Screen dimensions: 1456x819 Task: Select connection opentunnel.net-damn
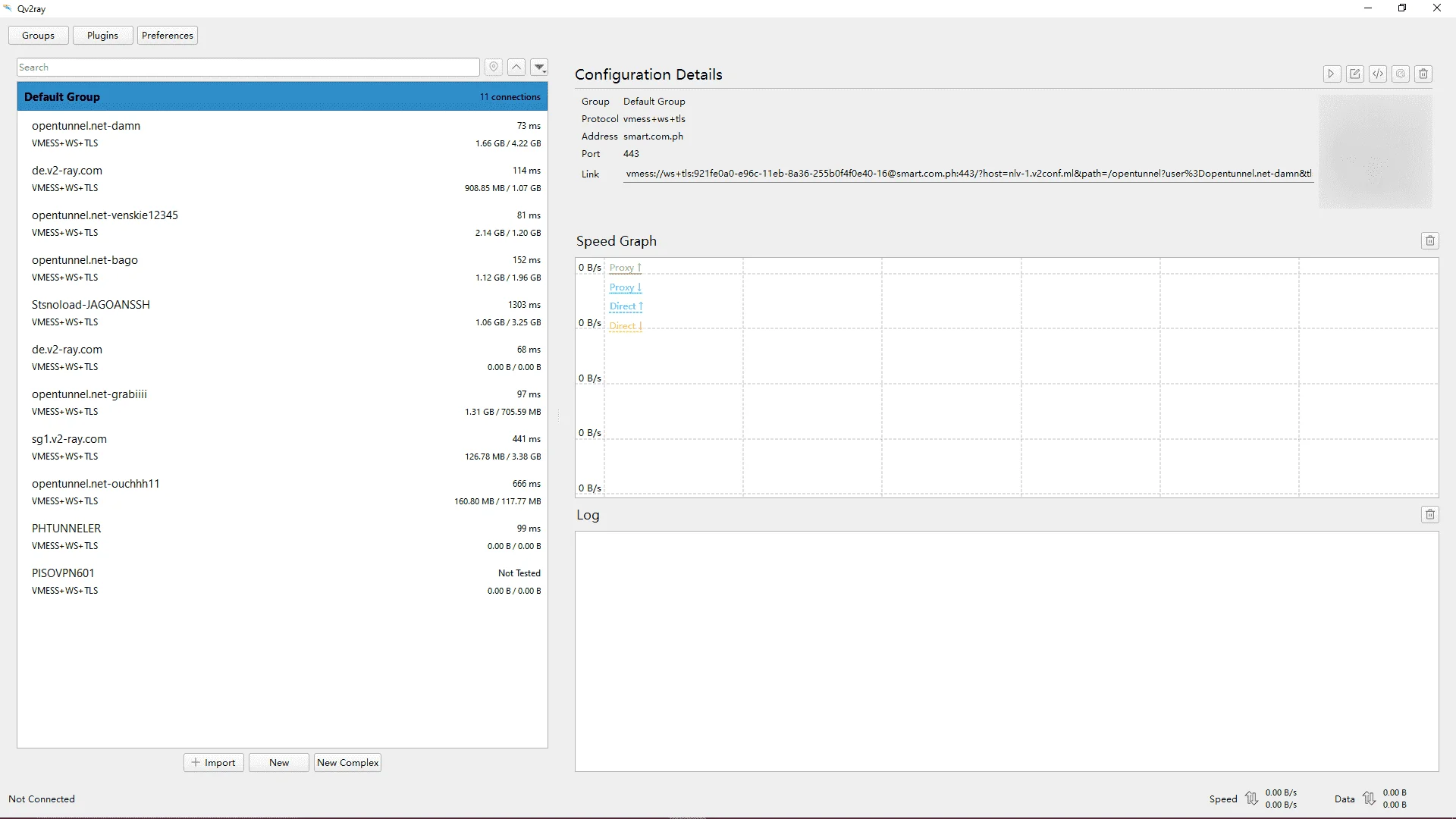point(282,134)
